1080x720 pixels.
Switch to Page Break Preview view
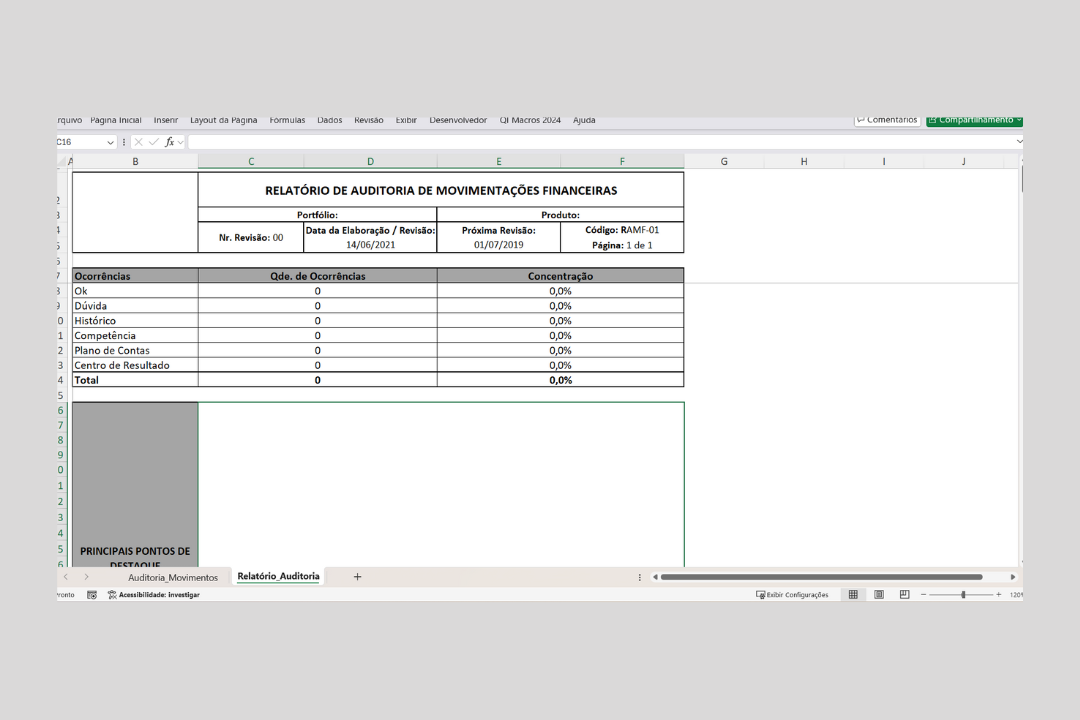(904, 594)
